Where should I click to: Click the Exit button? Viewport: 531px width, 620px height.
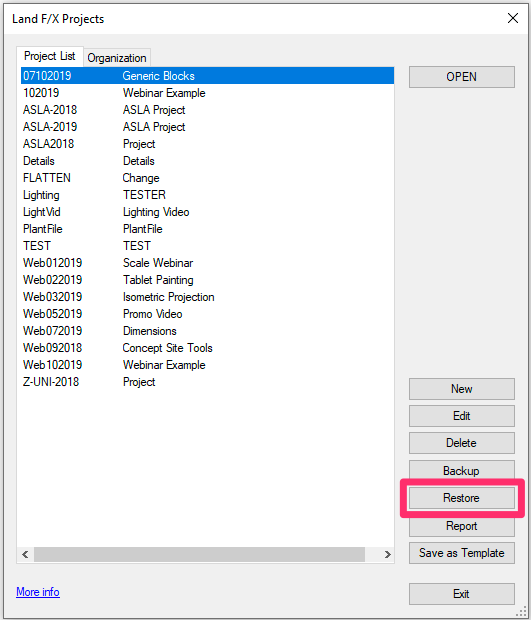click(461, 594)
